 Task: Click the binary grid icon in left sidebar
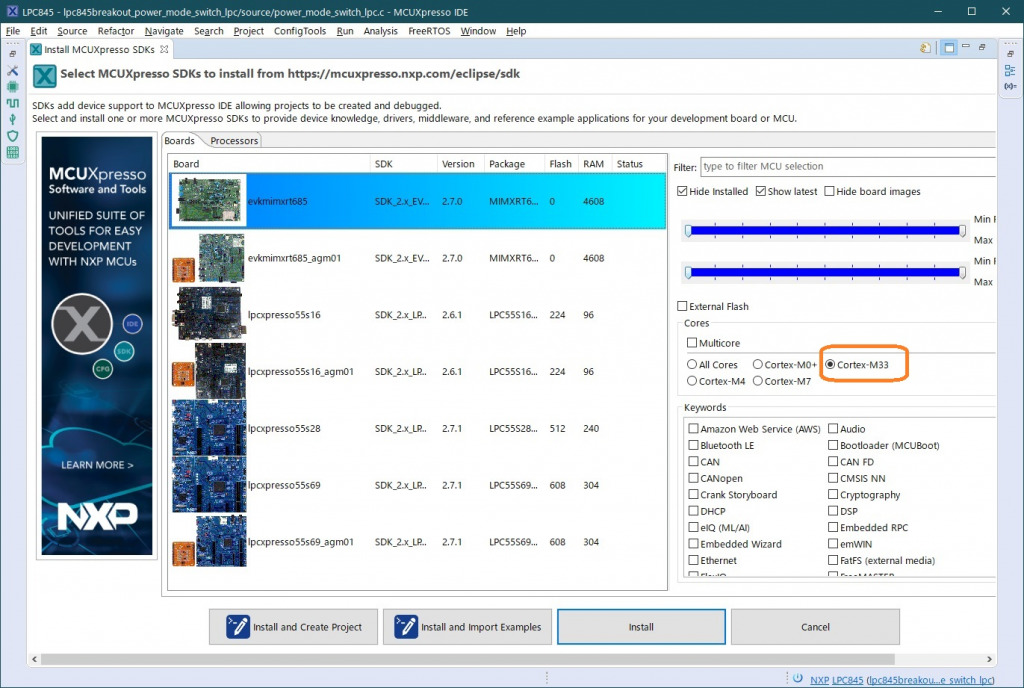(13, 153)
